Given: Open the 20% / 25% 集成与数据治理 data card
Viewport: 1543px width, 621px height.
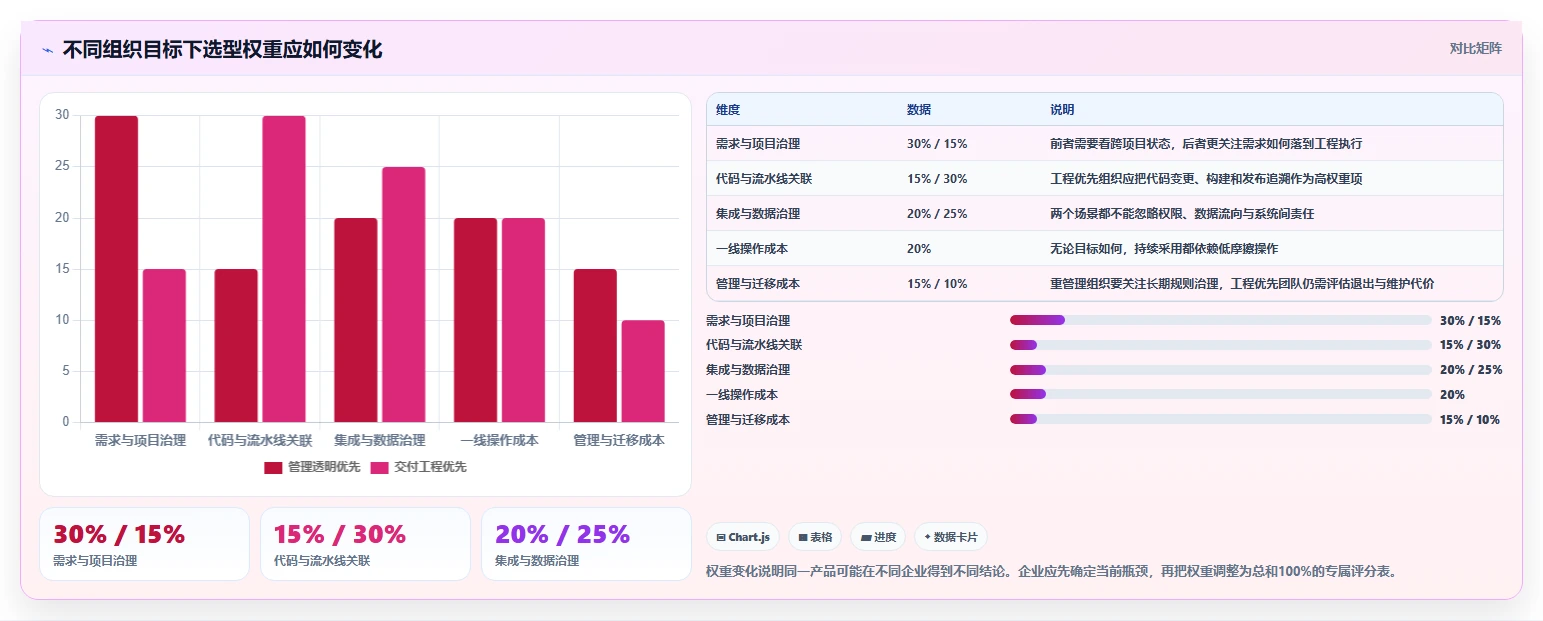Looking at the screenshot, I should click(x=586, y=544).
